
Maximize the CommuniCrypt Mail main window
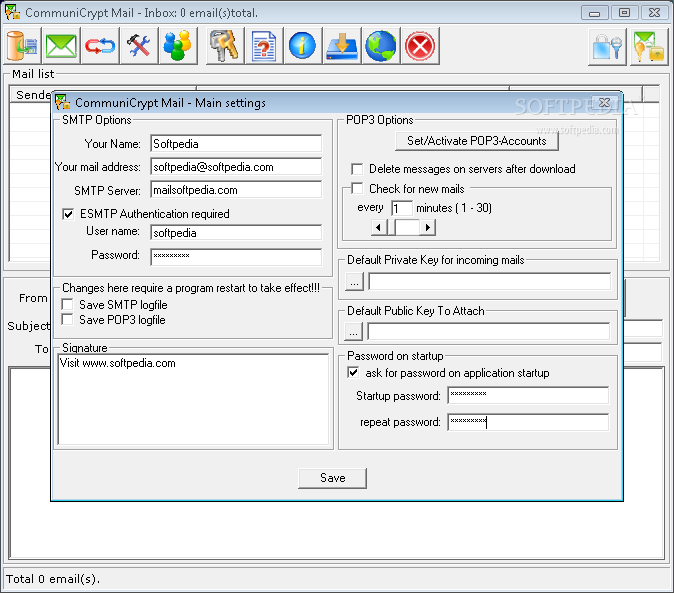[x=624, y=13]
